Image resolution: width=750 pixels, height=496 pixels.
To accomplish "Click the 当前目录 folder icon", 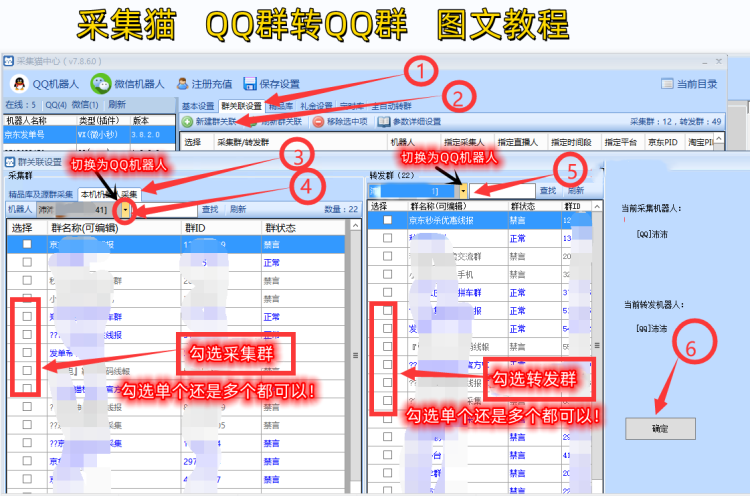I will click(x=667, y=84).
